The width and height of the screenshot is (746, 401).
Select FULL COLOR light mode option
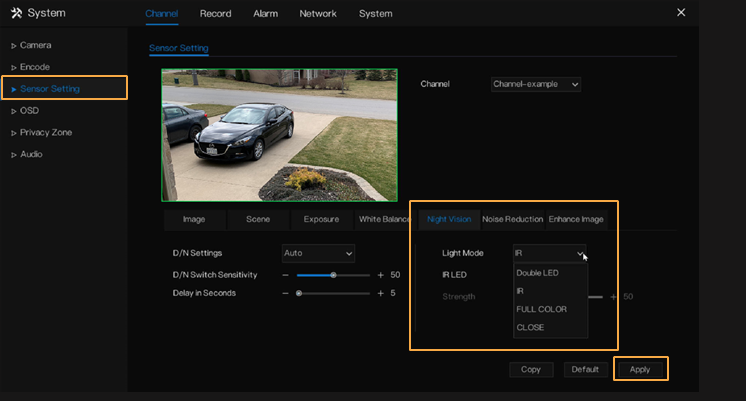pyautogui.click(x=541, y=309)
